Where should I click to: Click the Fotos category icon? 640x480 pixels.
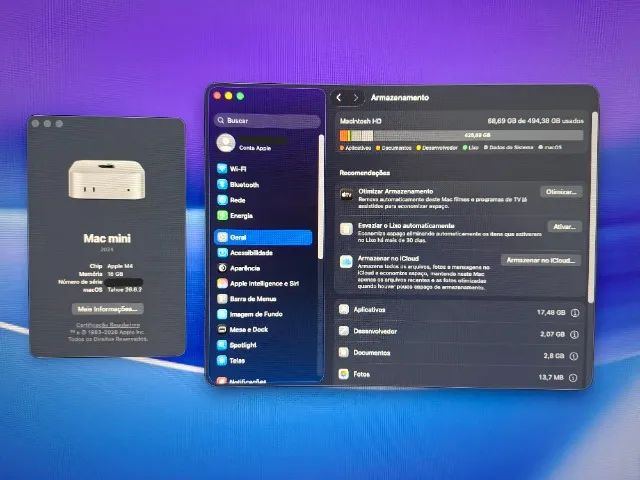point(344,374)
